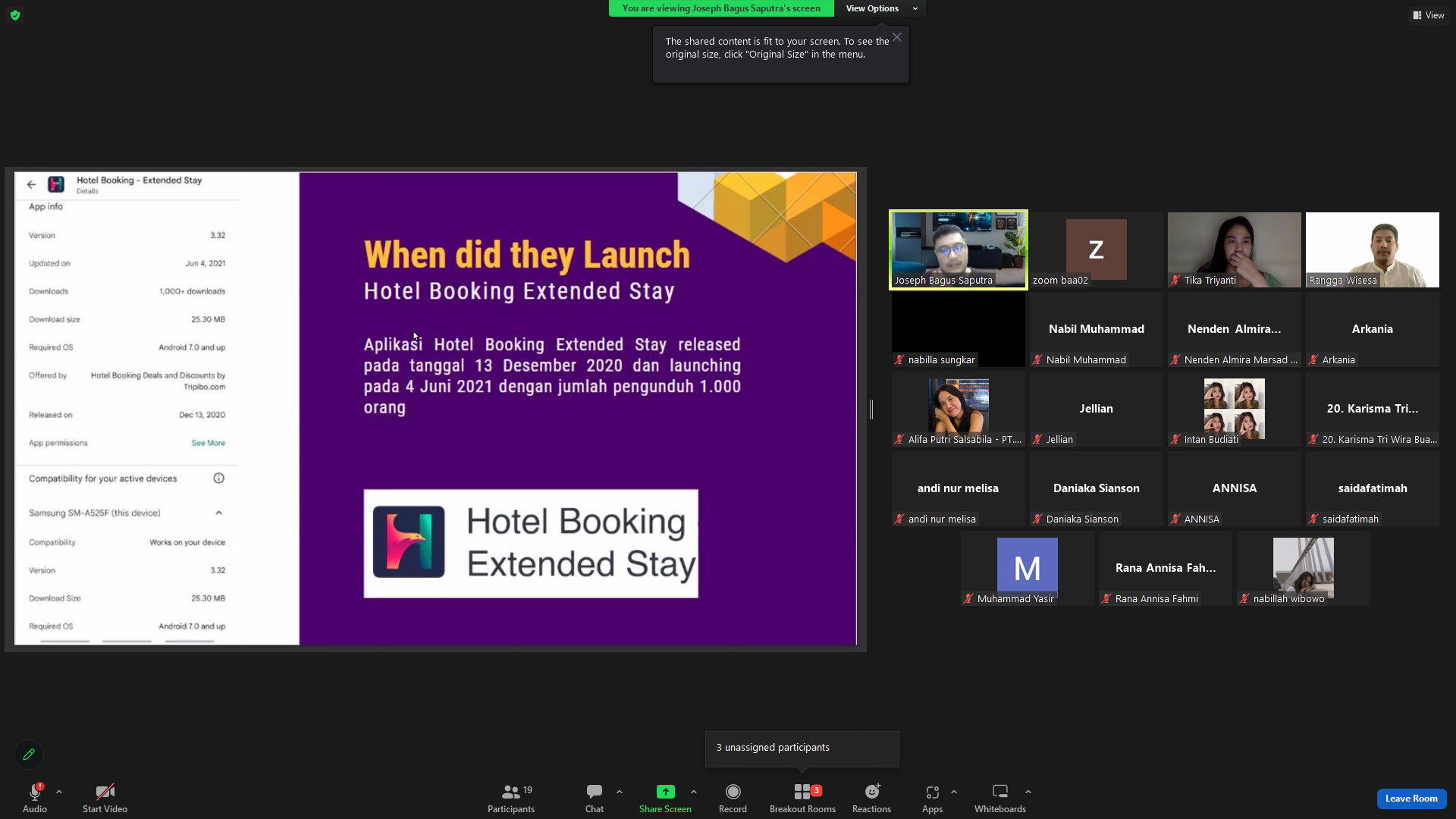The width and height of the screenshot is (1456, 819).
Task: Click the back arrow in app details
Action: (31, 184)
